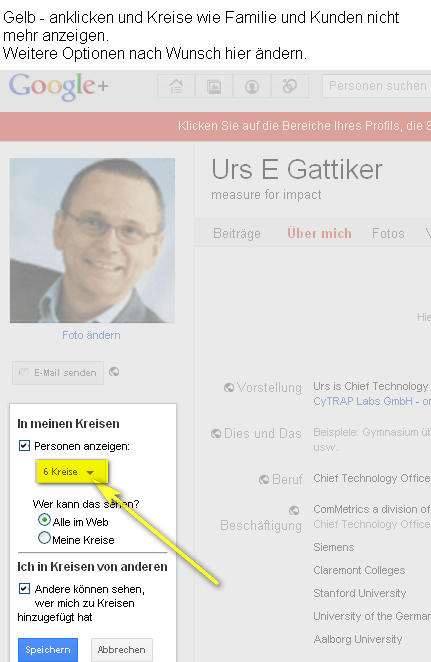Switch to the Fotos tab

coord(388,233)
